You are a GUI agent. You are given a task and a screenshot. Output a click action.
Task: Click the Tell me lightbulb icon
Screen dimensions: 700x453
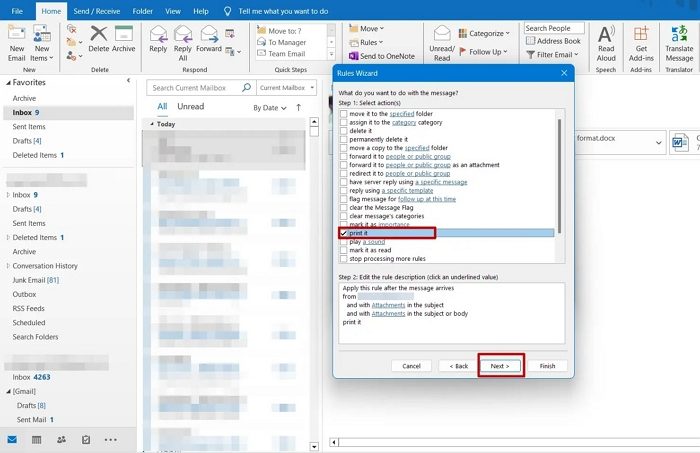(227, 11)
